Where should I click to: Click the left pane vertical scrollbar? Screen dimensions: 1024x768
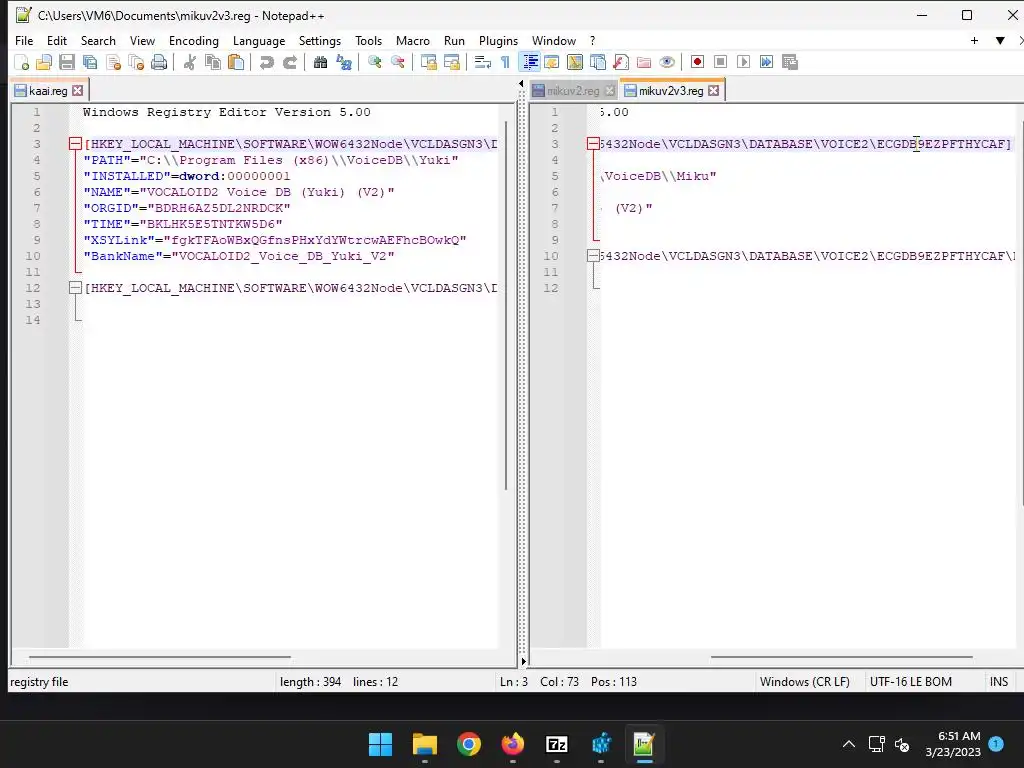click(506, 305)
